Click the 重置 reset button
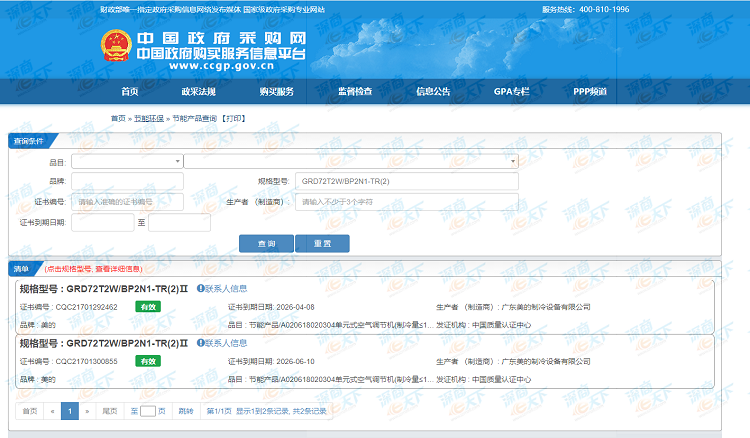 tap(322, 243)
